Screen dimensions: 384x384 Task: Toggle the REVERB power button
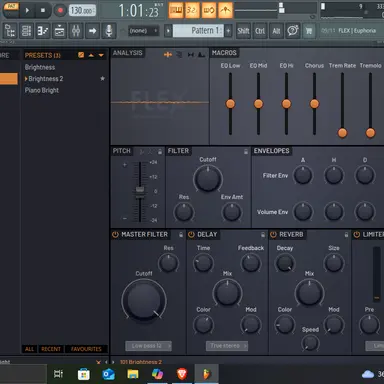(273, 235)
